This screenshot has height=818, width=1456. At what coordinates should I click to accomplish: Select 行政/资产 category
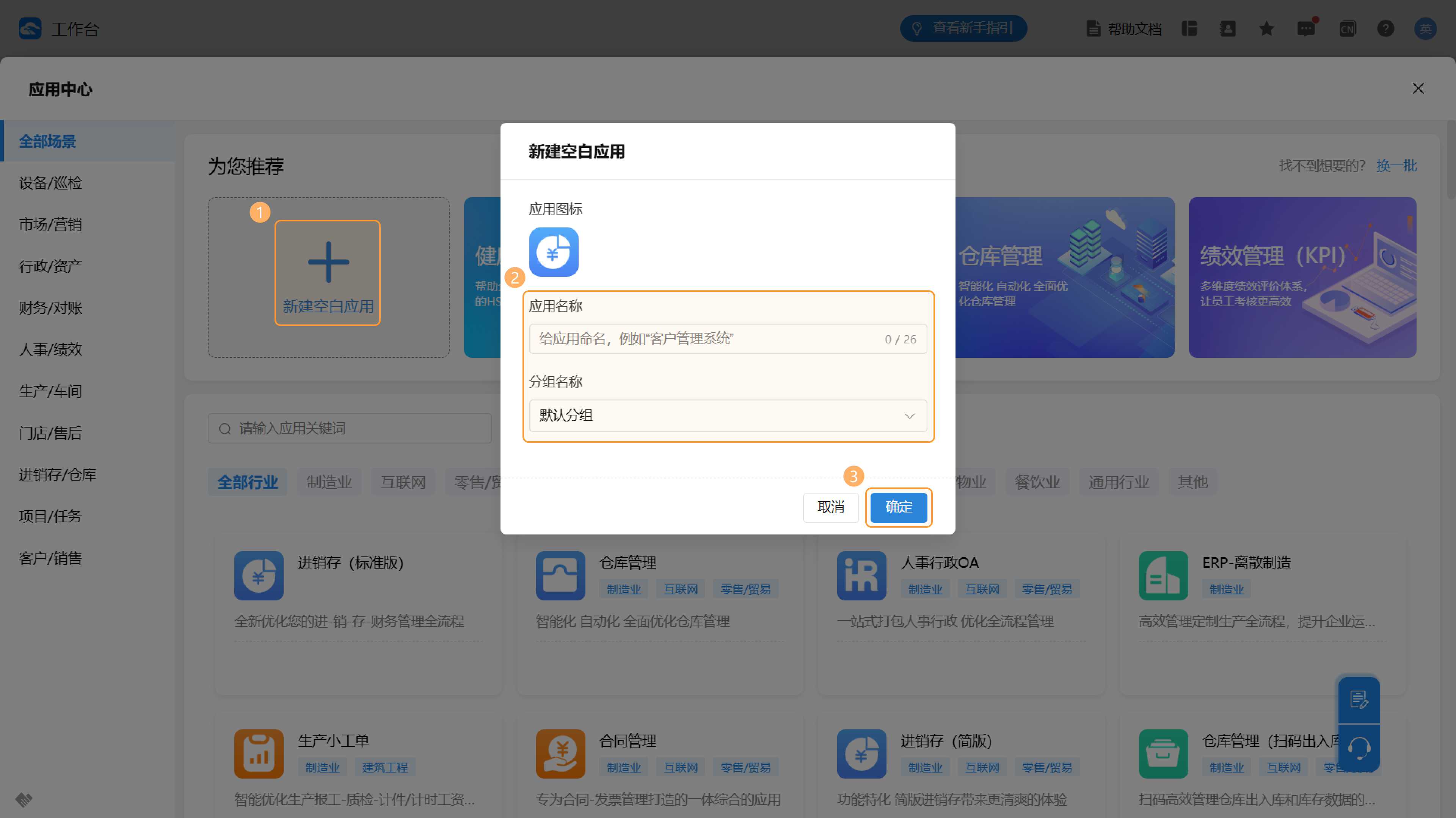(88, 266)
